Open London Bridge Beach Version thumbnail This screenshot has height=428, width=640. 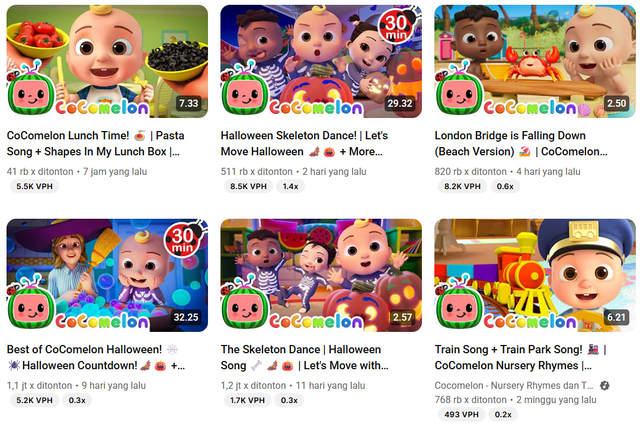[x=535, y=61]
